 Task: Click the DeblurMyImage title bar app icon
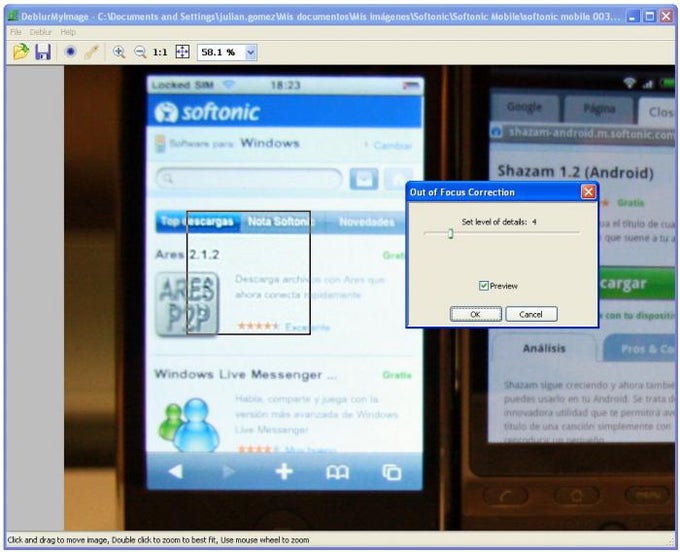[x=13, y=16]
